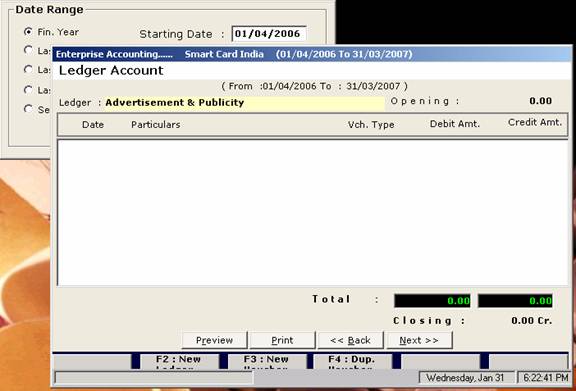The height and width of the screenshot is (391, 576).
Task: Click the Preview button
Action: (215, 340)
